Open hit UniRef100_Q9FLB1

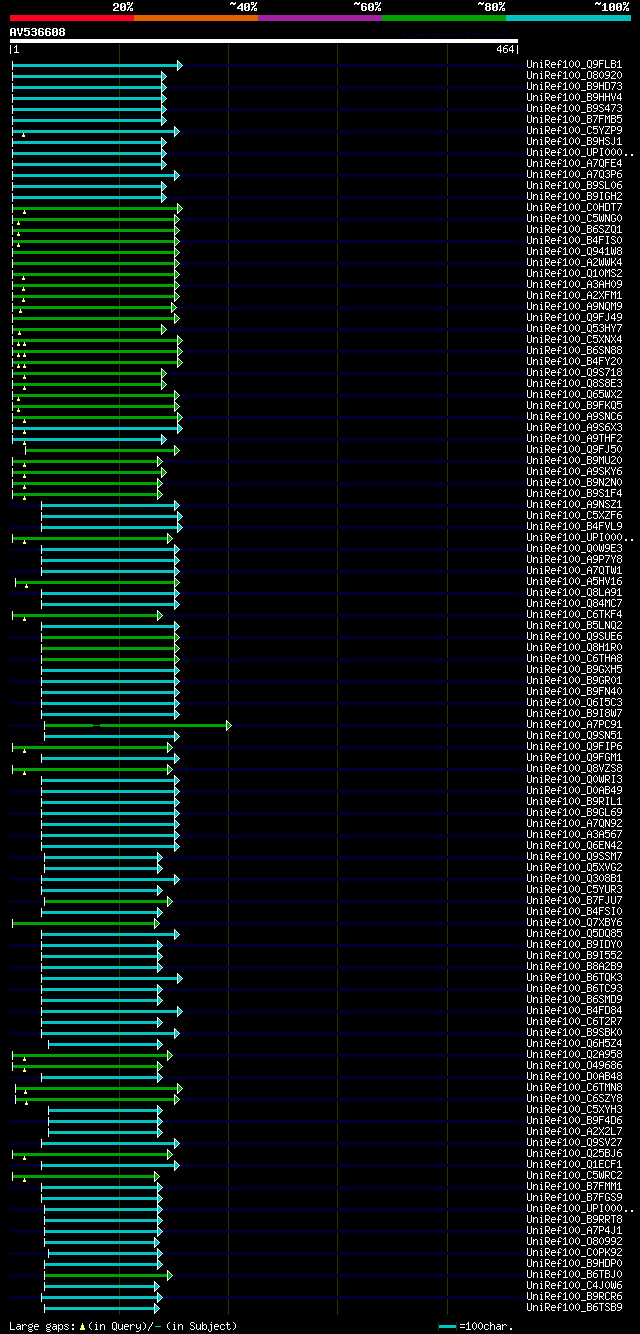(x=575, y=64)
